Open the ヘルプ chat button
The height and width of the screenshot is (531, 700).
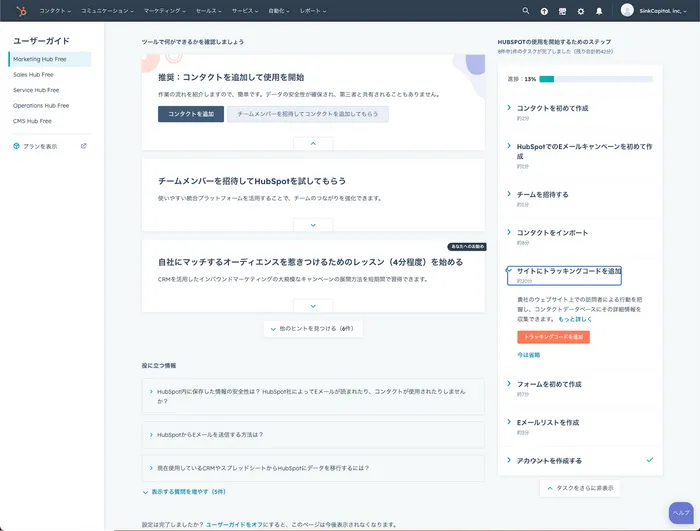(x=681, y=513)
